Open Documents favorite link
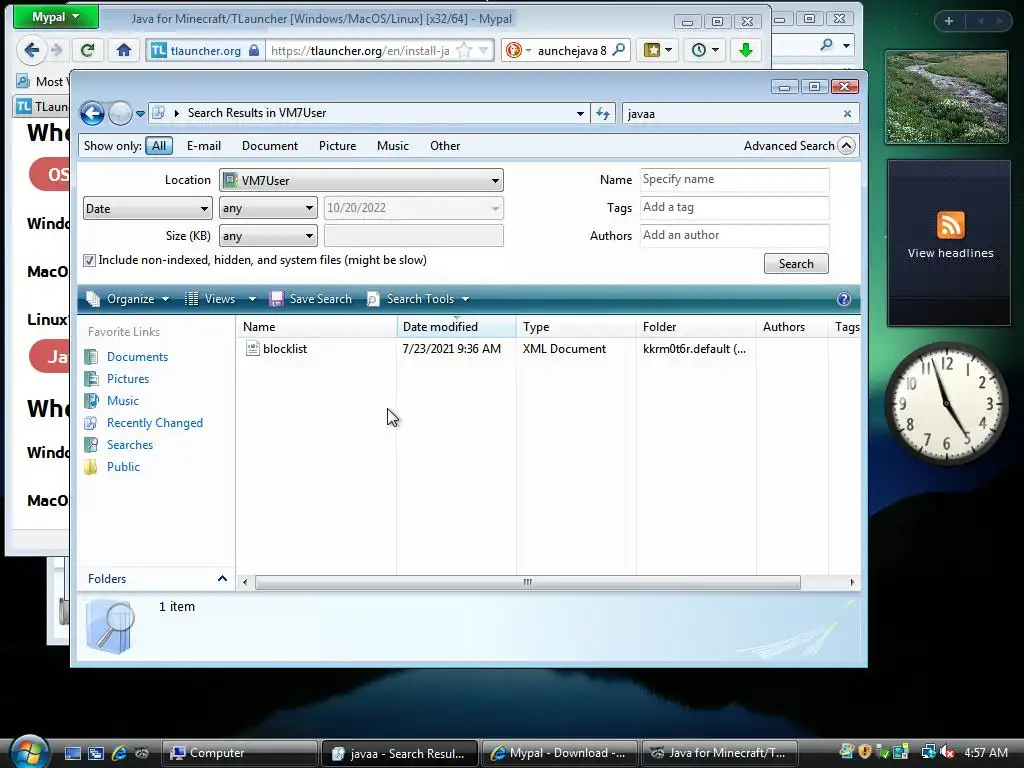 pyautogui.click(x=137, y=357)
